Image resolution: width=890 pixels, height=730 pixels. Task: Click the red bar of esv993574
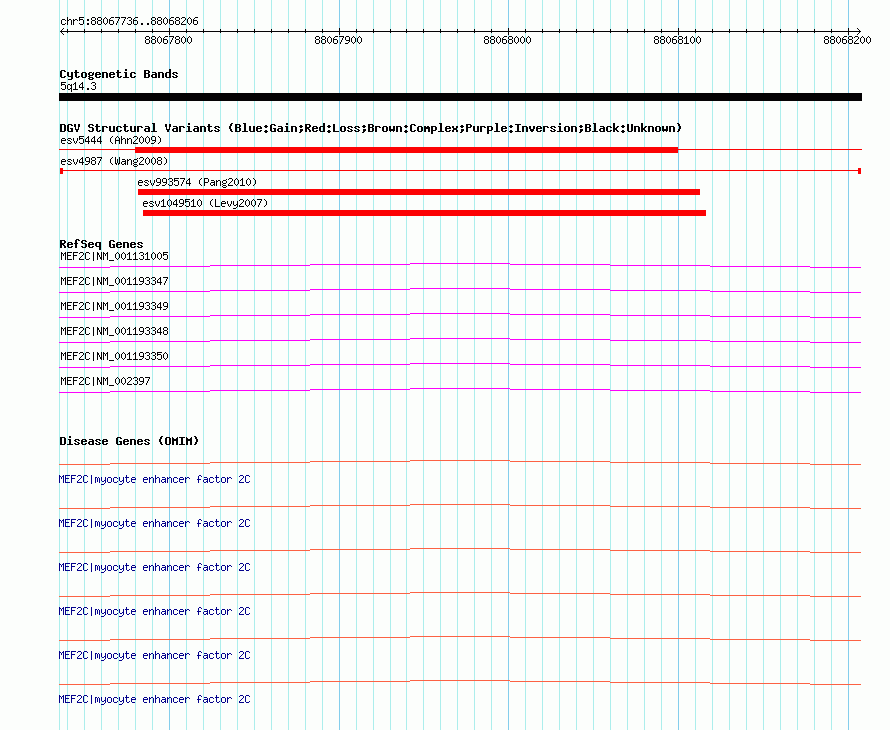419,192
